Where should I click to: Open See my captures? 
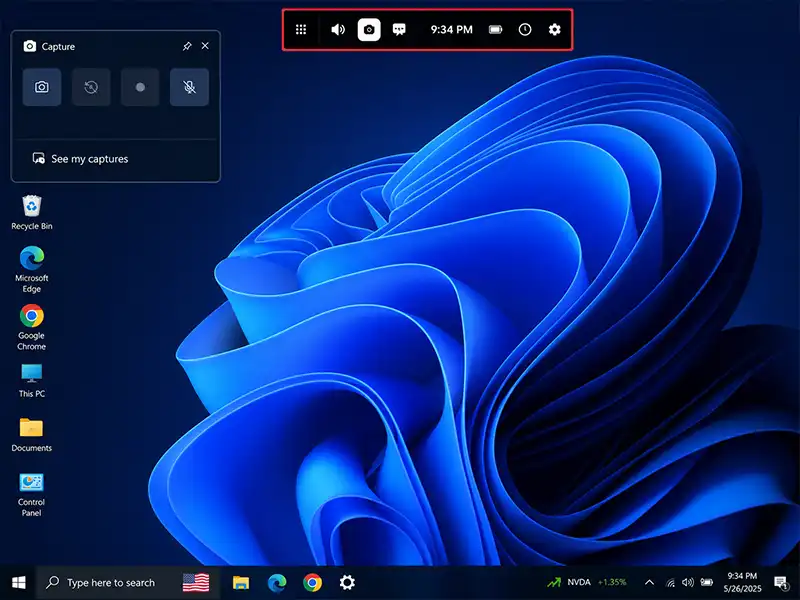[x=81, y=159]
